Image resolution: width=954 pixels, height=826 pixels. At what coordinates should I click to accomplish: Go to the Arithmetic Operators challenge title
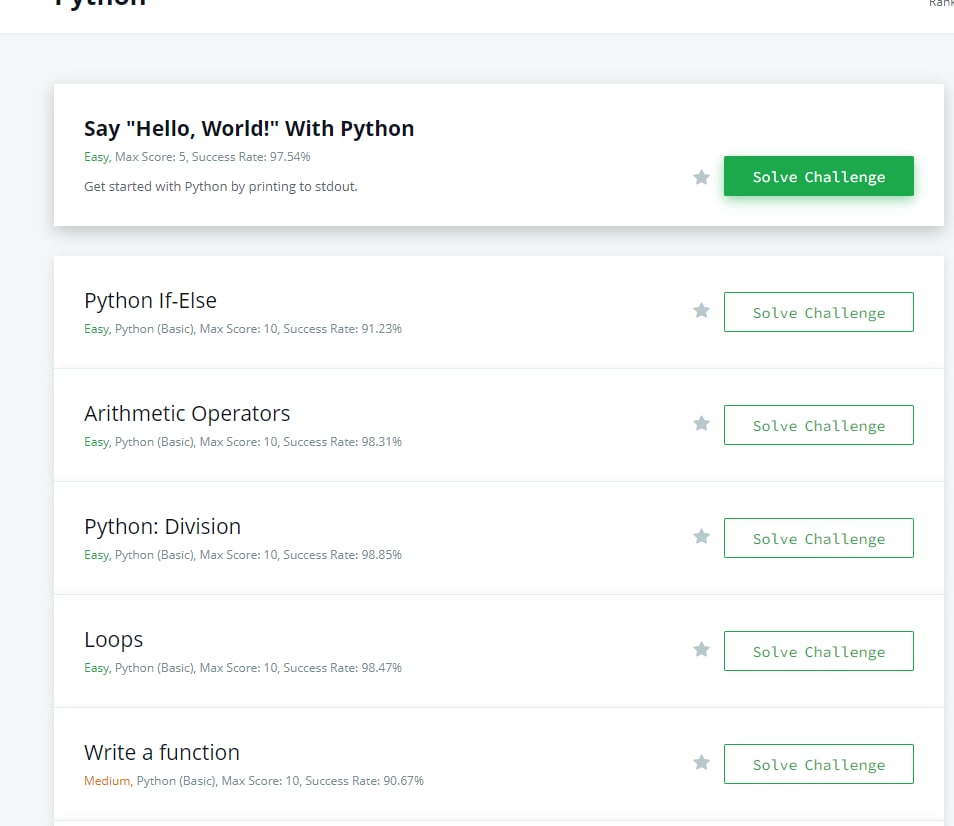[x=187, y=414]
